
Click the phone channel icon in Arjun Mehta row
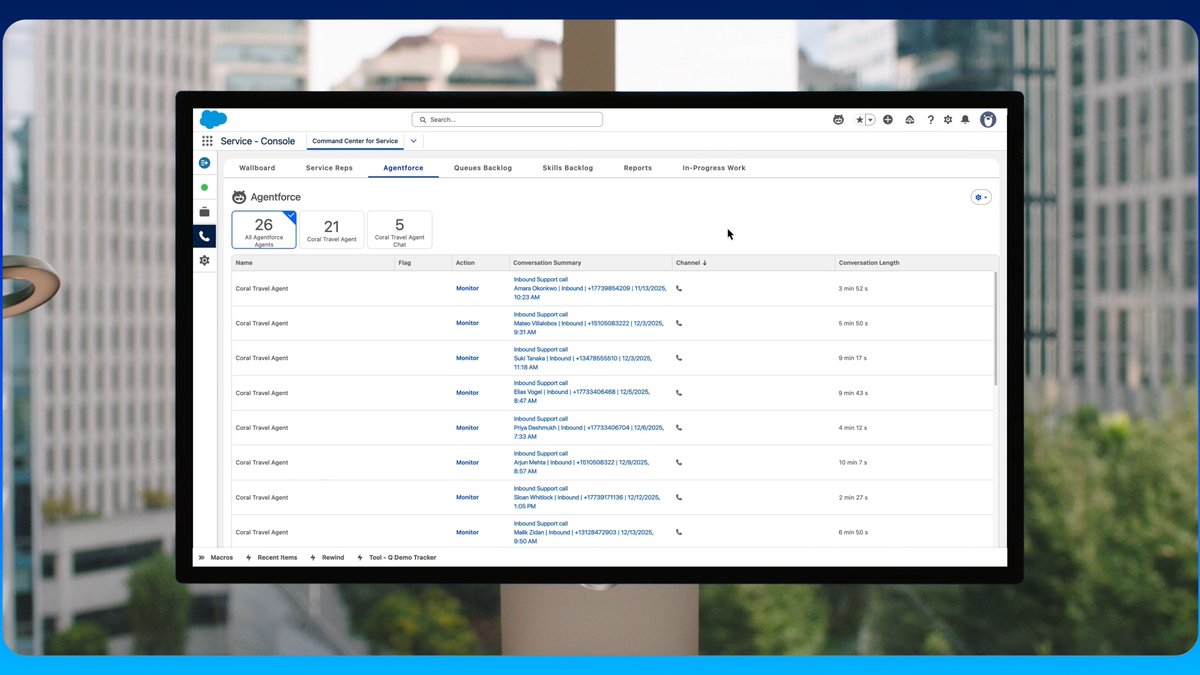pyautogui.click(x=679, y=463)
